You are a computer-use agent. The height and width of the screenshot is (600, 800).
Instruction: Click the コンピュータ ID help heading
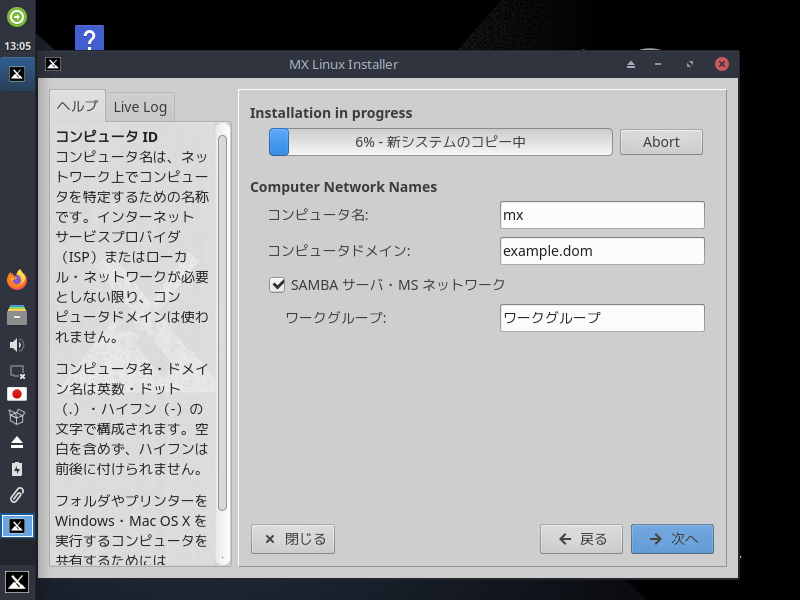[x=107, y=137]
